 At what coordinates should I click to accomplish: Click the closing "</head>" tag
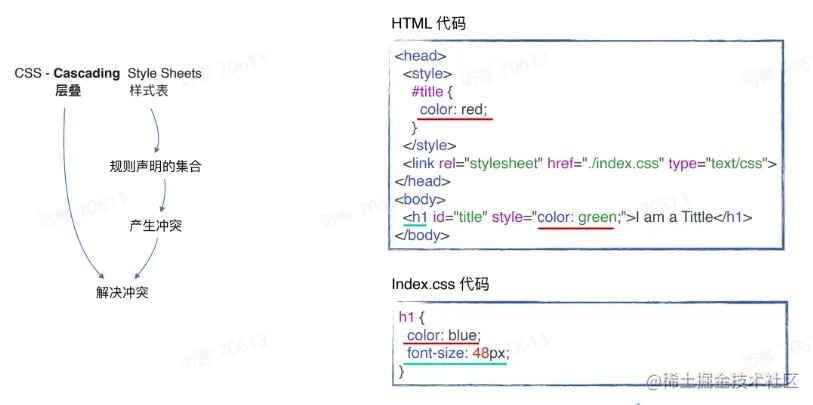(x=422, y=181)
